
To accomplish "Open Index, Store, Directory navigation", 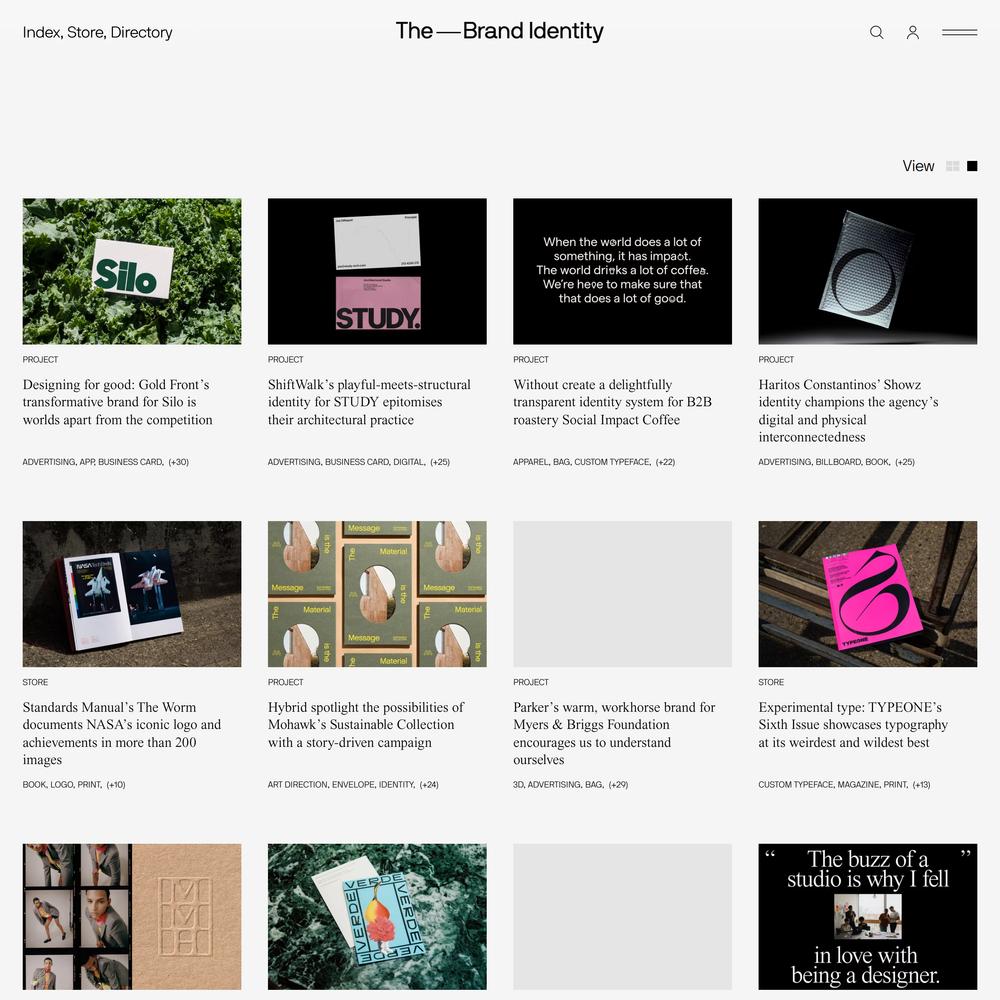I will (98, 32).
